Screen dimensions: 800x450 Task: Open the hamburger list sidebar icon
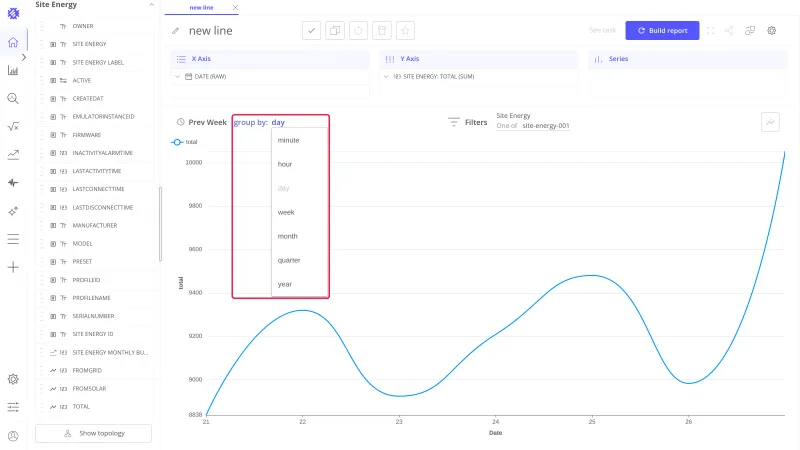pyautogui.click(x=13, y=239)
